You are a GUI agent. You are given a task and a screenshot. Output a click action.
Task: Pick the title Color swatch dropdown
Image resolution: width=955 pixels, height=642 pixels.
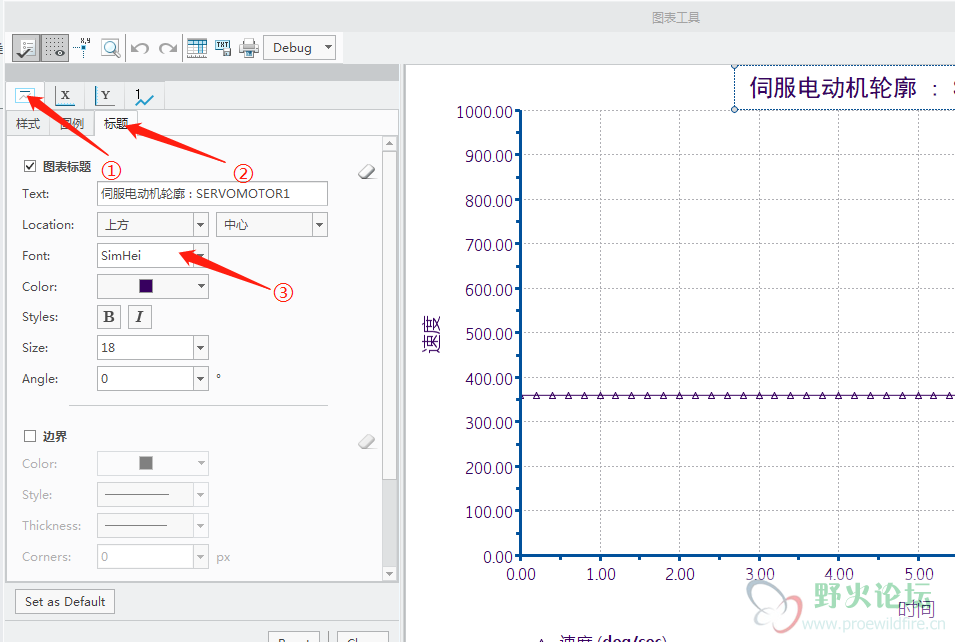click(153, 286)
